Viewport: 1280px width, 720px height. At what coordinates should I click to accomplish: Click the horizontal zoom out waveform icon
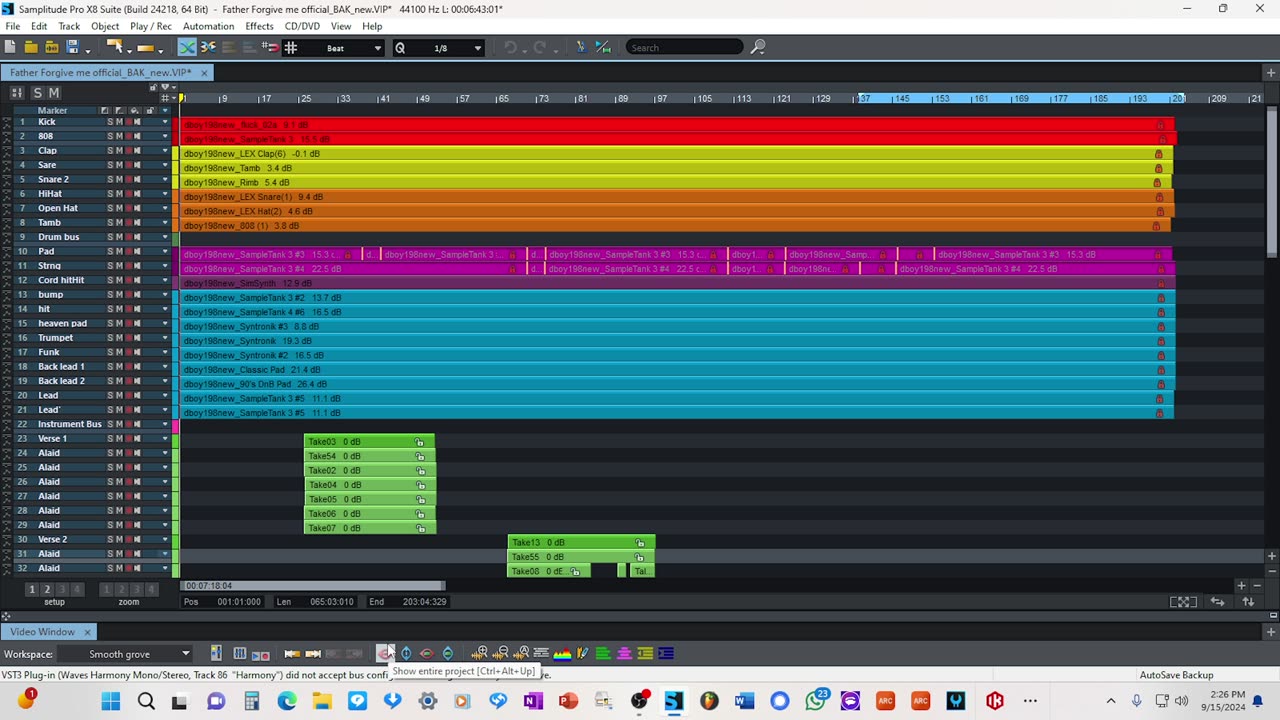tap(500, 654)
